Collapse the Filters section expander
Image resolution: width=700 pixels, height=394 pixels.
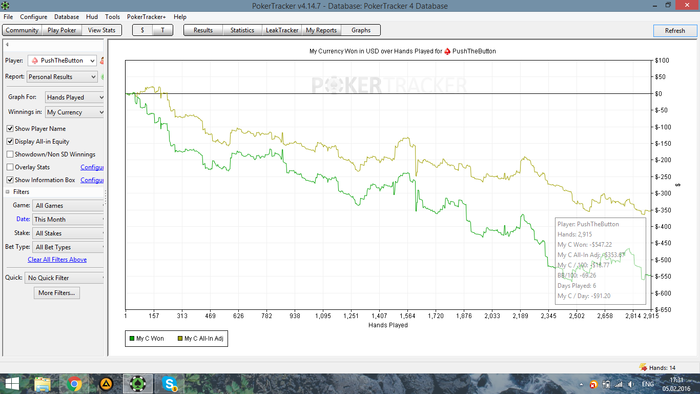8,192
